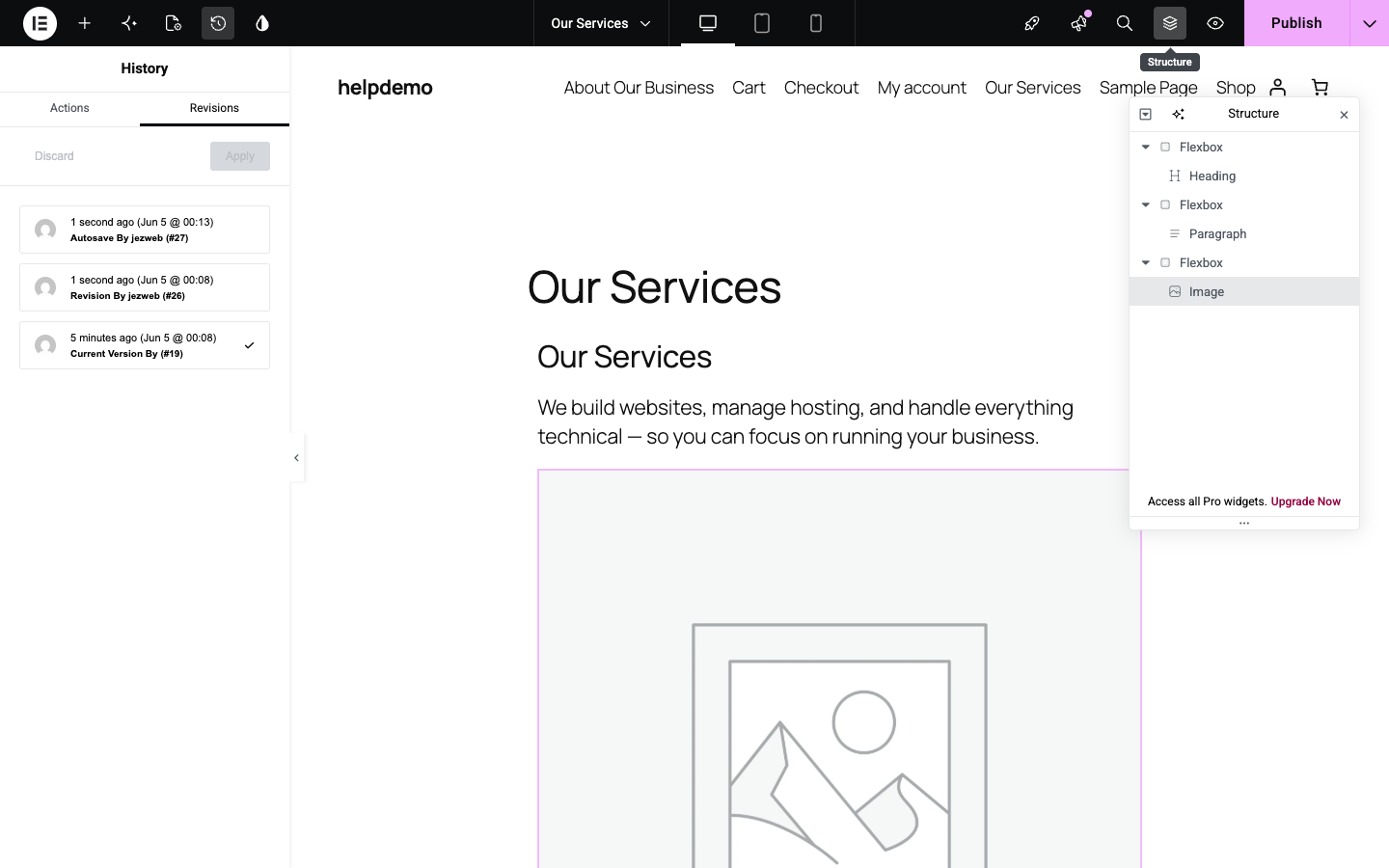Image resolution: width=1389 pixels, height=868 pixels.
Task: Click the Structure panel resize handle dots
Action: point(1244,524)
